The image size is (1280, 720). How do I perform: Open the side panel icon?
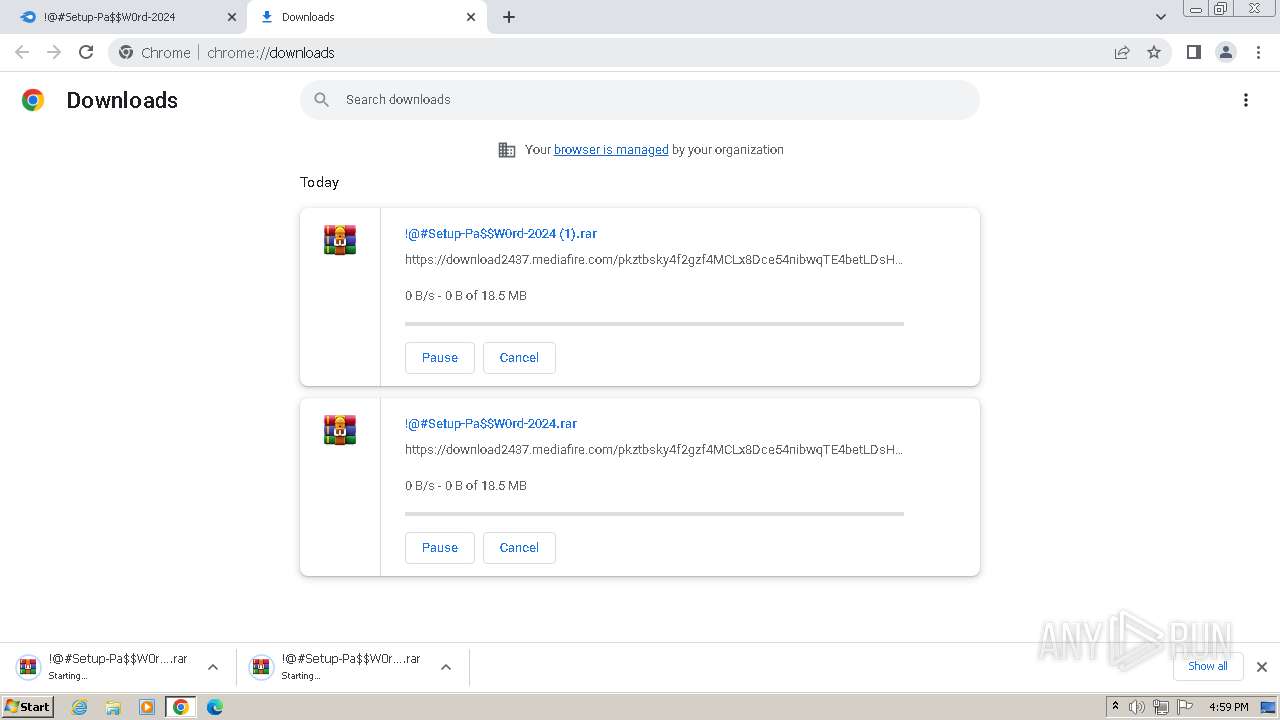(1193, 52)
